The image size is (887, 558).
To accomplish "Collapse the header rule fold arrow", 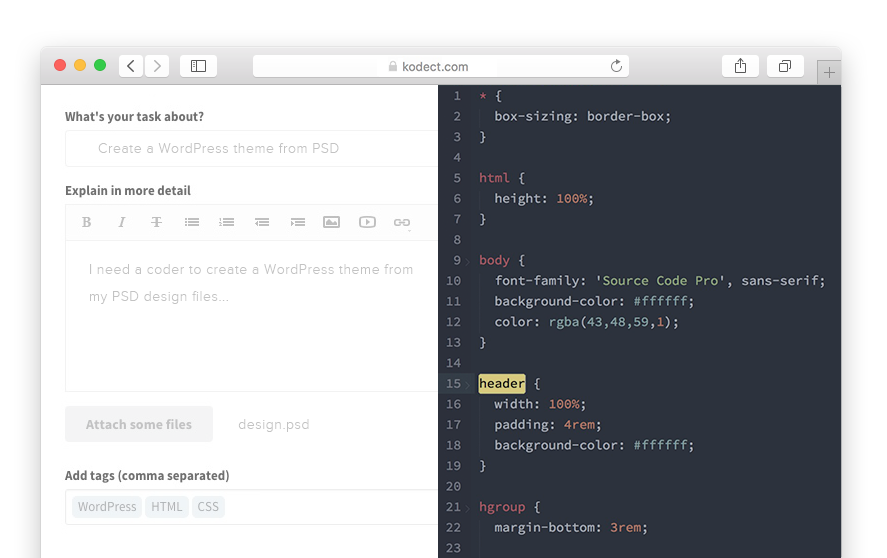I will [468, 385].
